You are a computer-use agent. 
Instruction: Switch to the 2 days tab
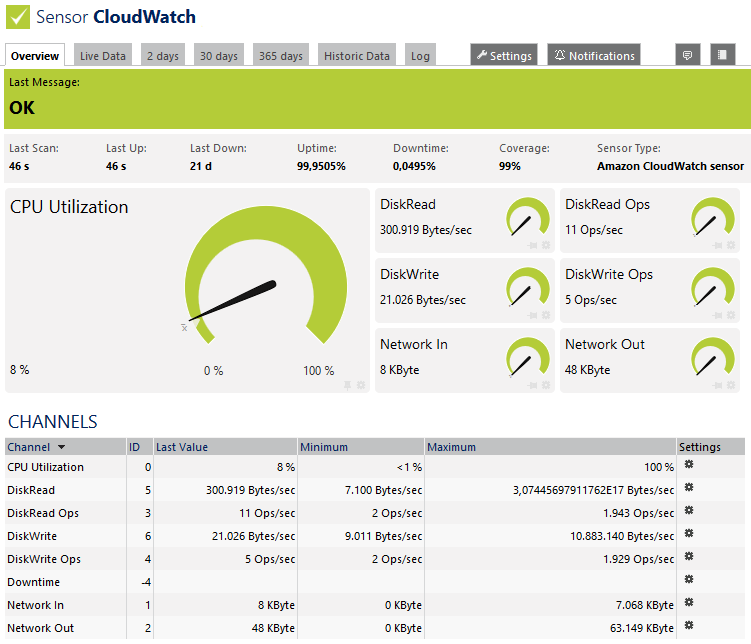(163, 56)
